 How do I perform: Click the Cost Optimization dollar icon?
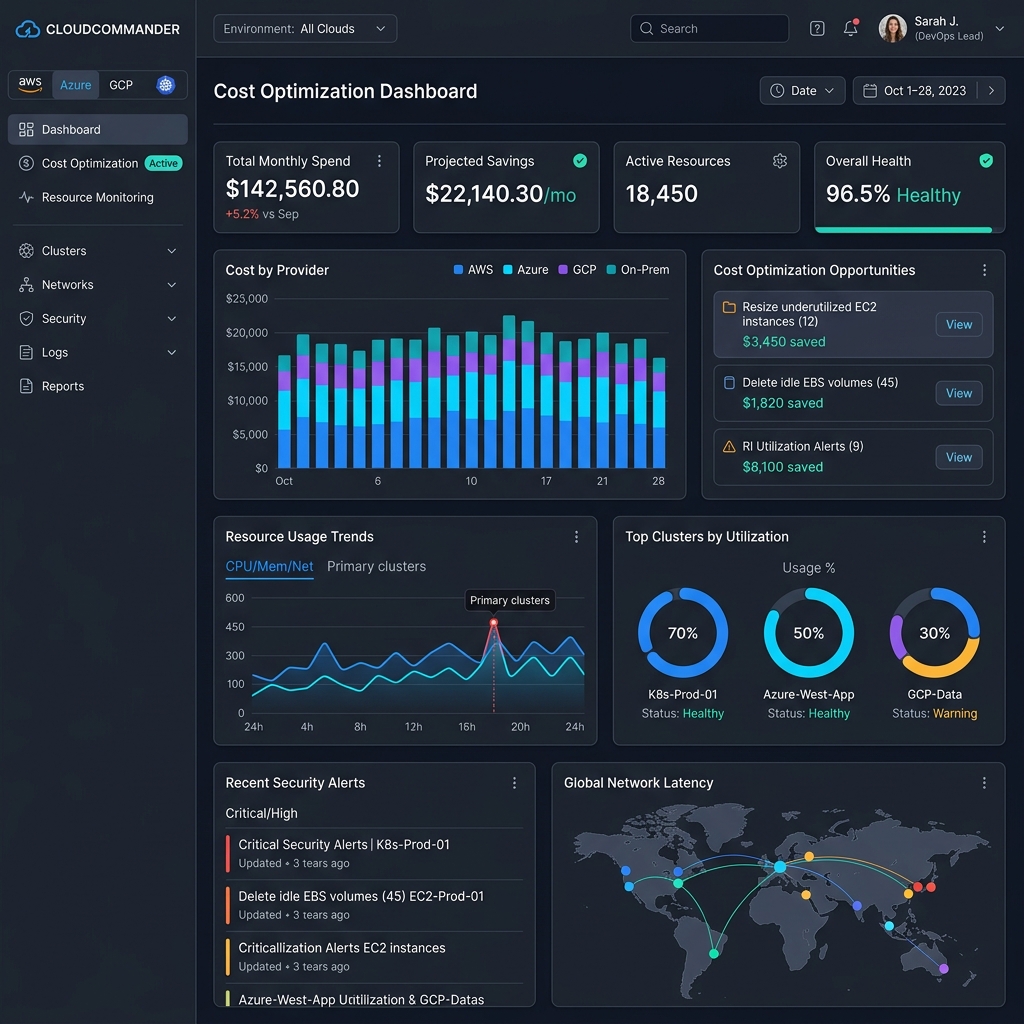(x=26, y=163)
